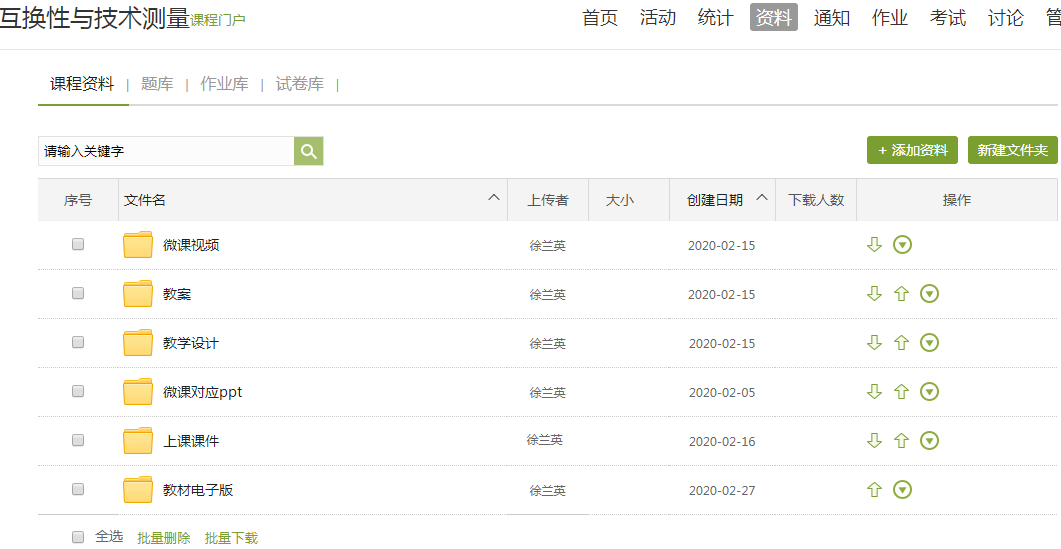Expand the 教案 row options dropdown
Image resolution: width=1061 pixels, height=549 pixels.
(929, 294)
